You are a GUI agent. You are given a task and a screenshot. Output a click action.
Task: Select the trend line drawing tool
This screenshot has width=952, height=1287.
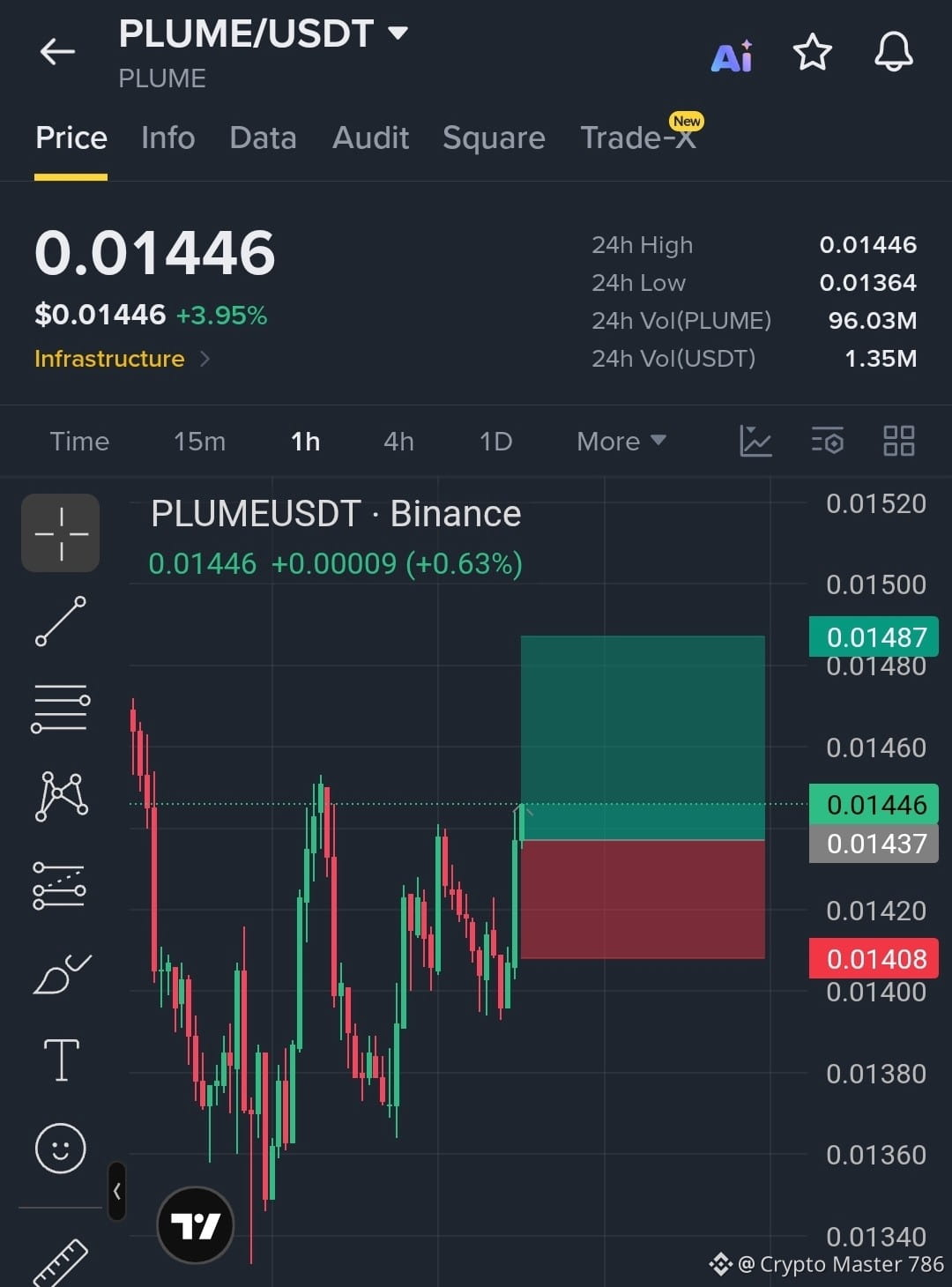click(x=61, y=621)
